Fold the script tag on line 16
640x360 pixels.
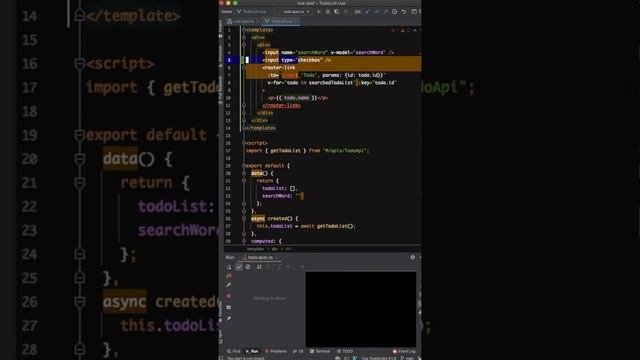(244, 143)
